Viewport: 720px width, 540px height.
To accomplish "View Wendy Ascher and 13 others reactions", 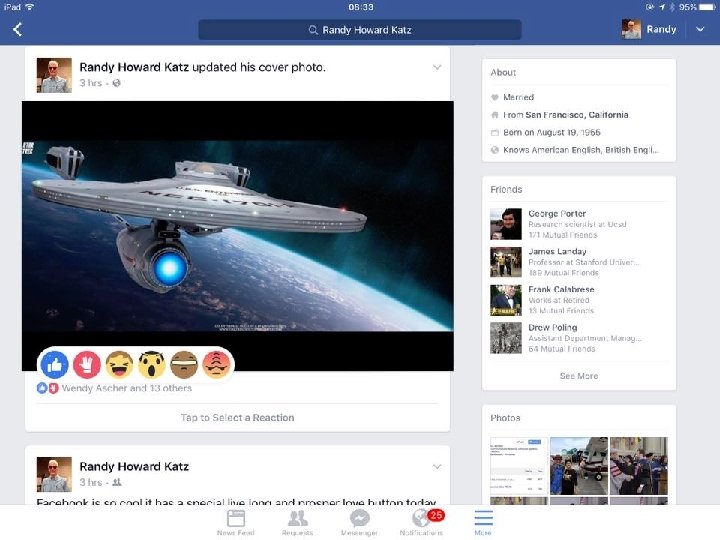I will (127, 388).
